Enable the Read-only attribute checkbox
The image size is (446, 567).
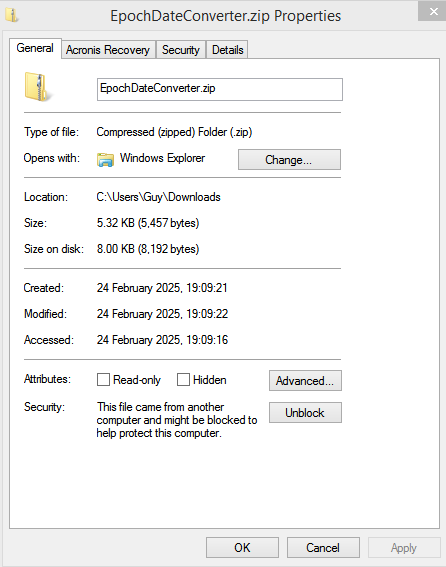(103, 380)
